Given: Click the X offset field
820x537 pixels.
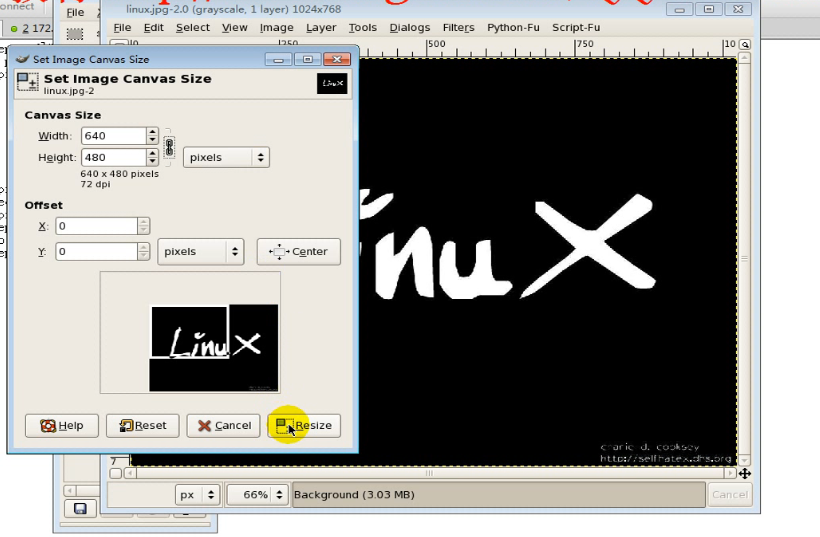Looking at the screenshot, I should point(96,226).
